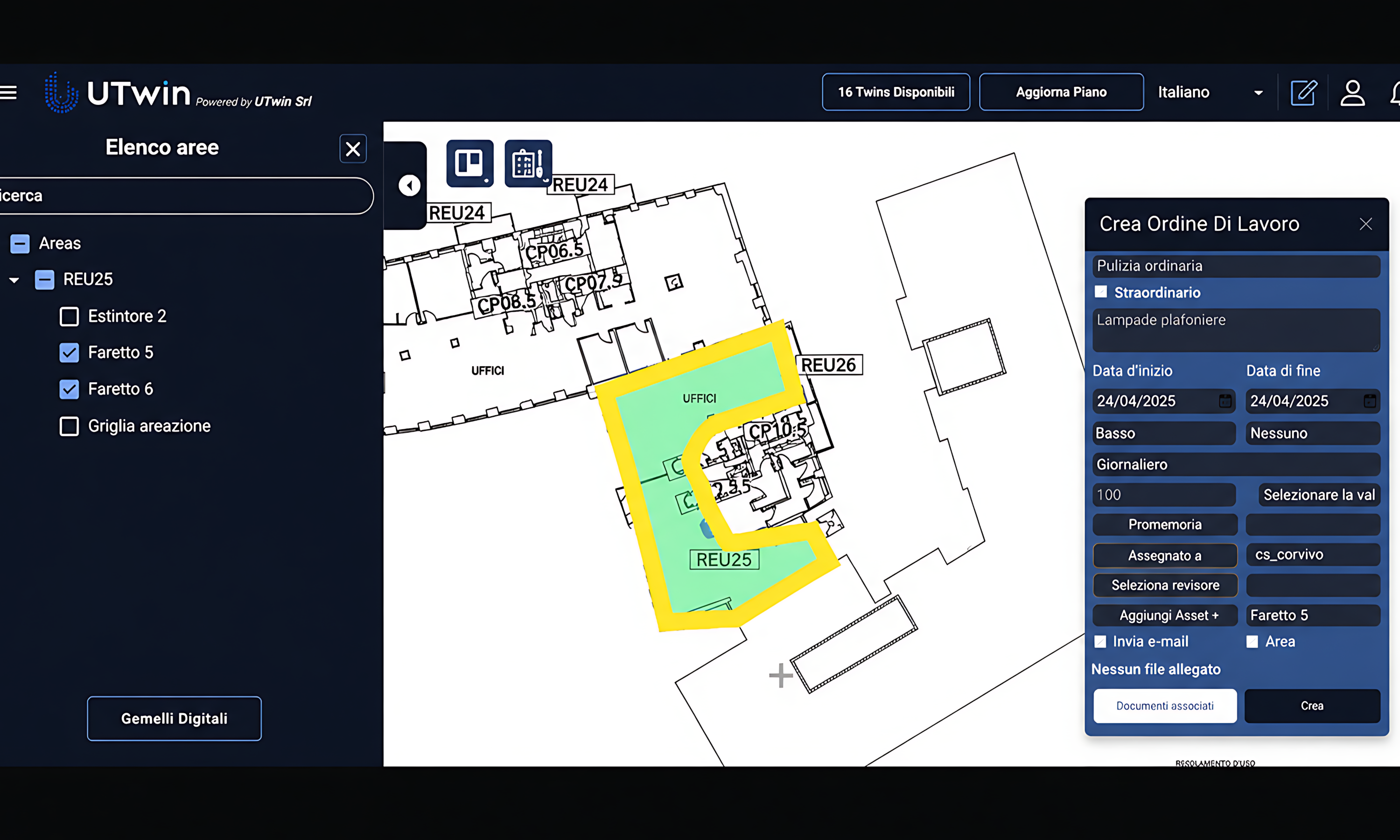Click the REU24 label beside the building icon
Viewport: 1400px width, 840px height.
581,184
